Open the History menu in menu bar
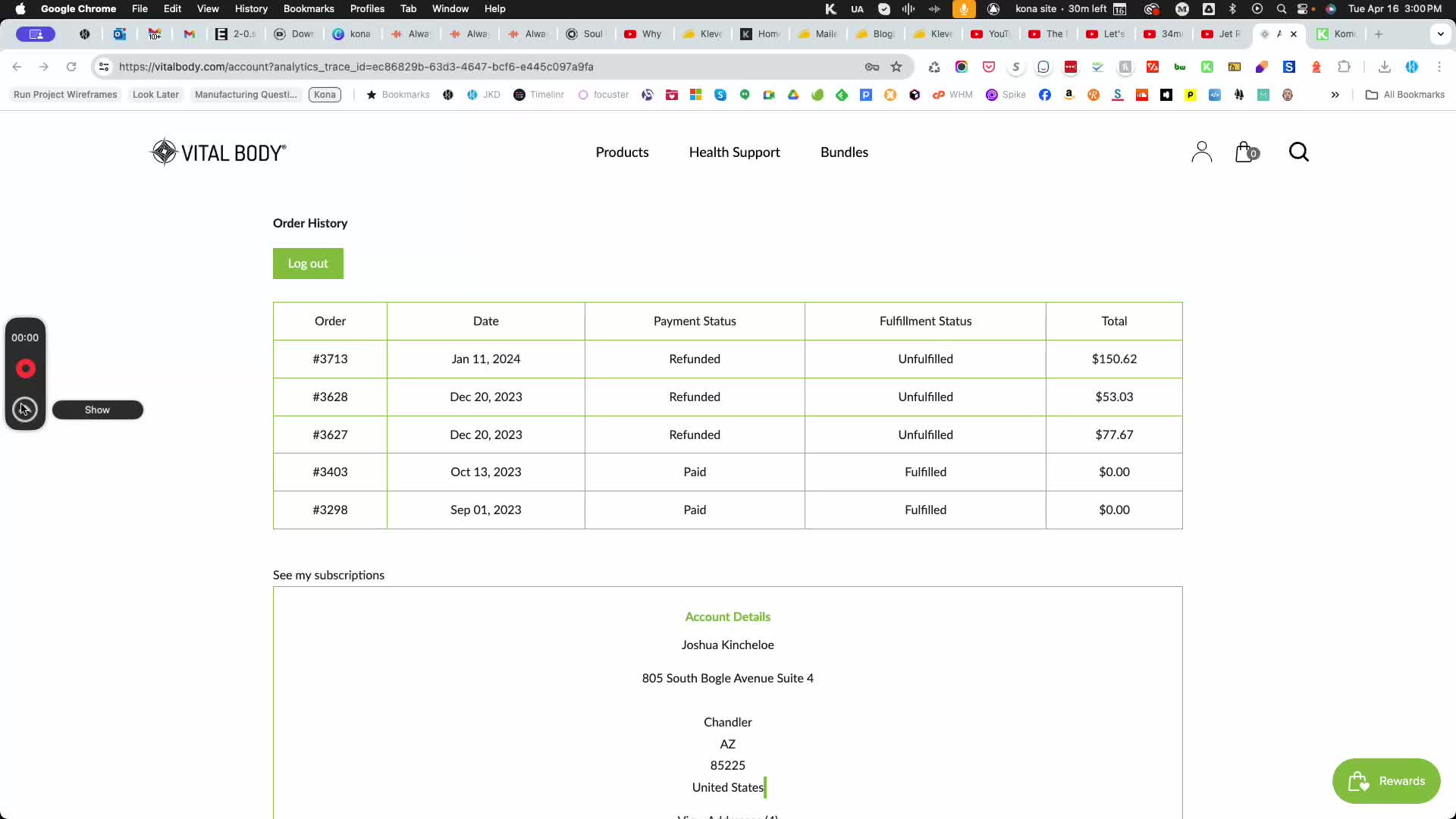This screenshot has height=819, width=1456. tap(251, 9)
